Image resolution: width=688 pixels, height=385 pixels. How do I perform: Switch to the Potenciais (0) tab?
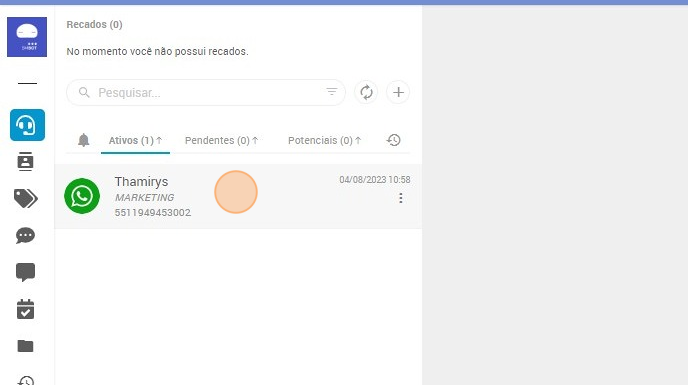click(324, 140)
